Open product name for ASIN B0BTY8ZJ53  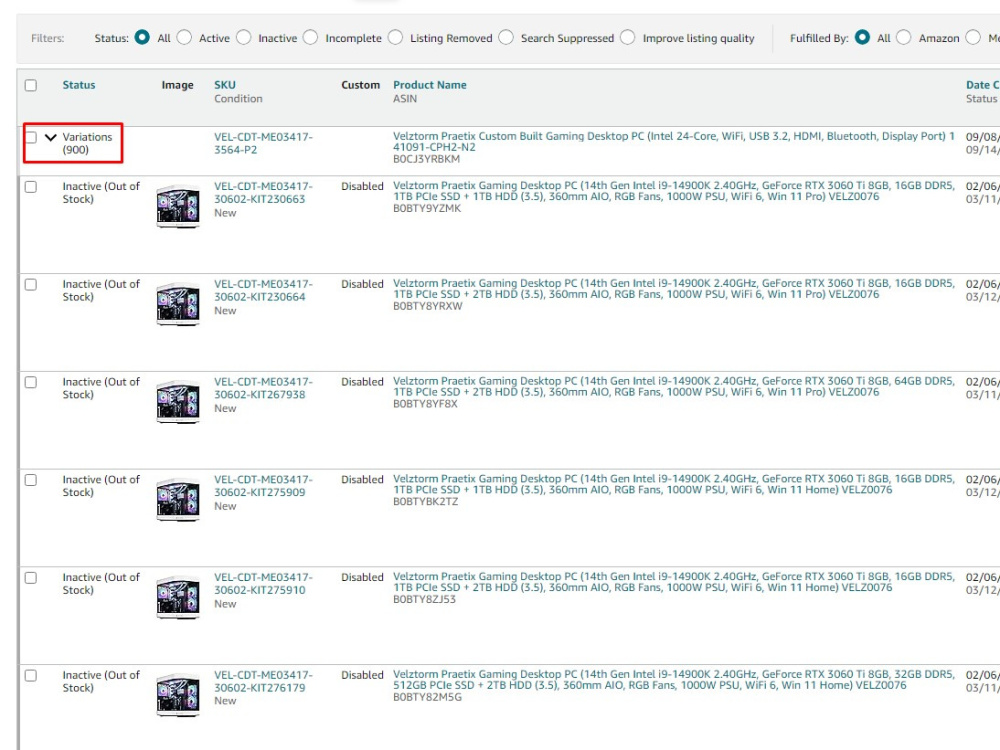pos(673,582)
